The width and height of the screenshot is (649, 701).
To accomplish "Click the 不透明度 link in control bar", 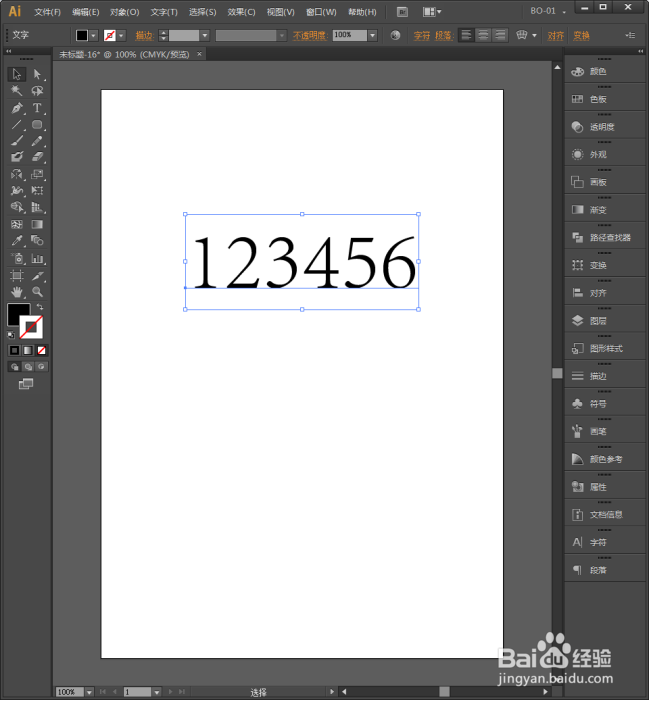I will tap(310, 35).
